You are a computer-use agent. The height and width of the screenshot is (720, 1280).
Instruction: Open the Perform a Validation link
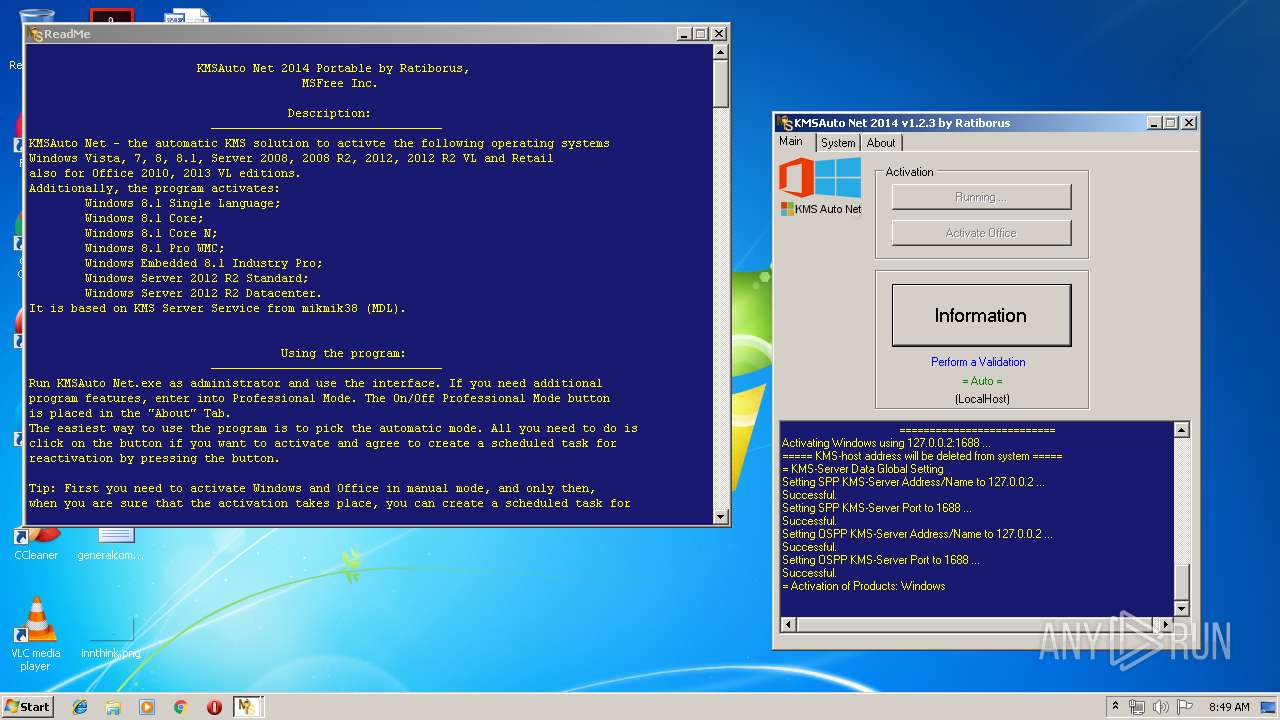coord(978,362)
